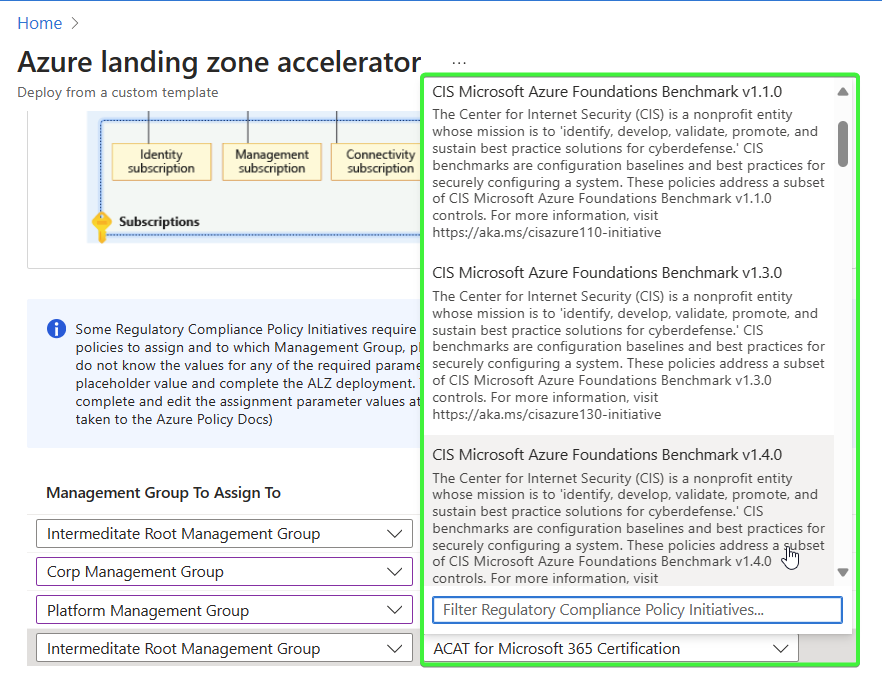Expand the Platform Management Group dropdown

point(224,610)
